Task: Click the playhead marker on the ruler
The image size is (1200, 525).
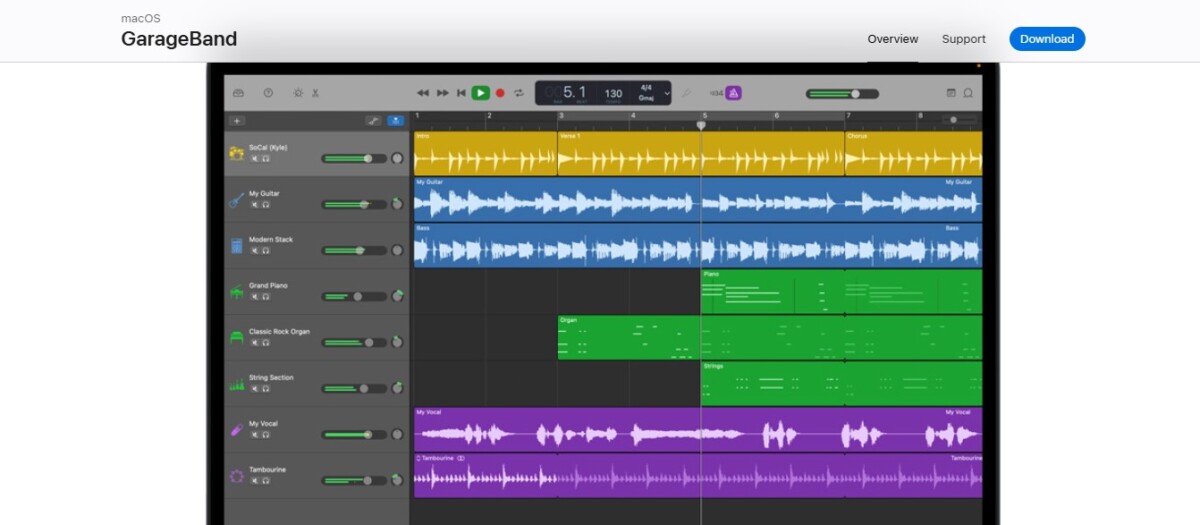Action: point(701,125)
